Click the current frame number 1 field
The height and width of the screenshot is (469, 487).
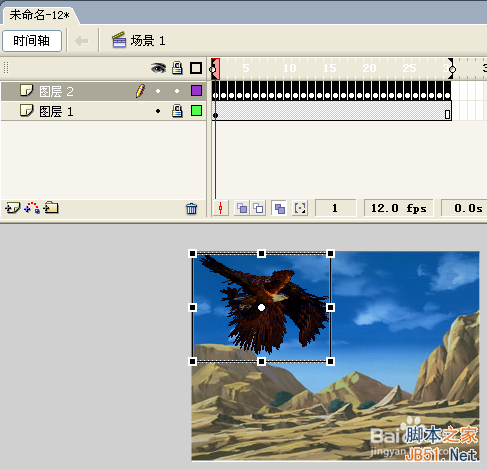335,208
